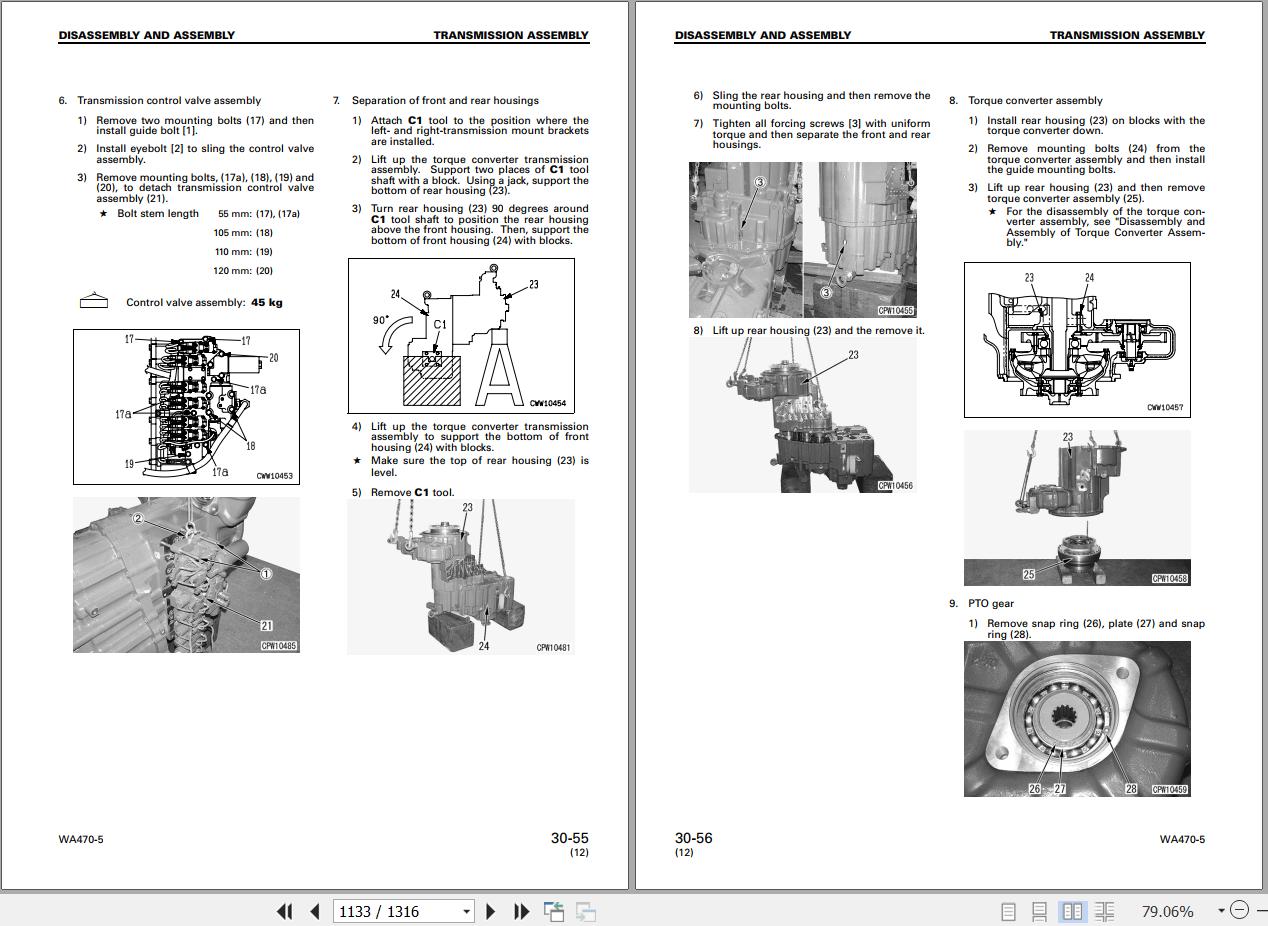Go to the first page
Screen dimensions: 1268x926
285,911
